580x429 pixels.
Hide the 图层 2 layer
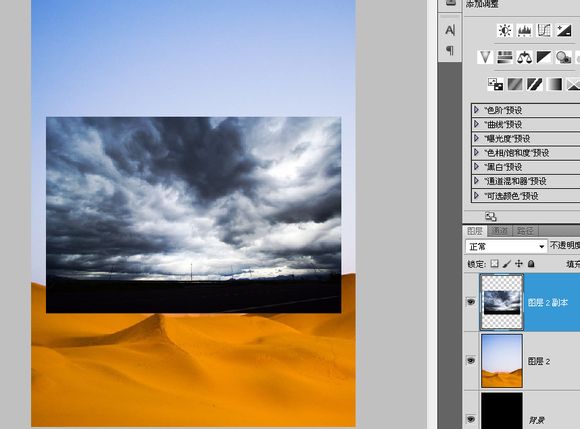click(471, 360)
